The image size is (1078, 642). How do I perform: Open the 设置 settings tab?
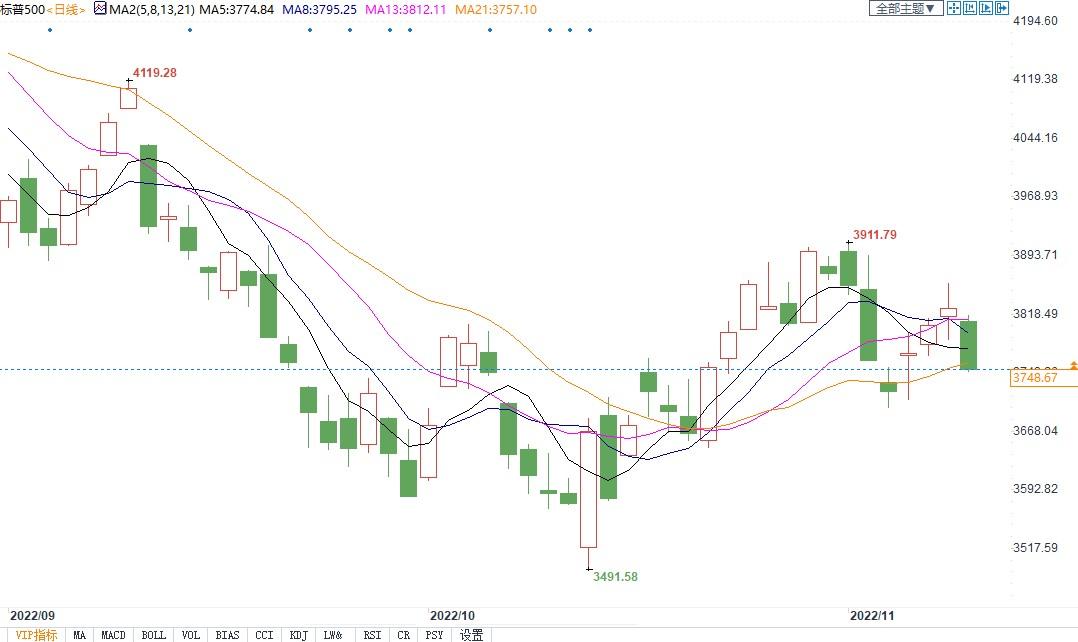coord(472,635)
